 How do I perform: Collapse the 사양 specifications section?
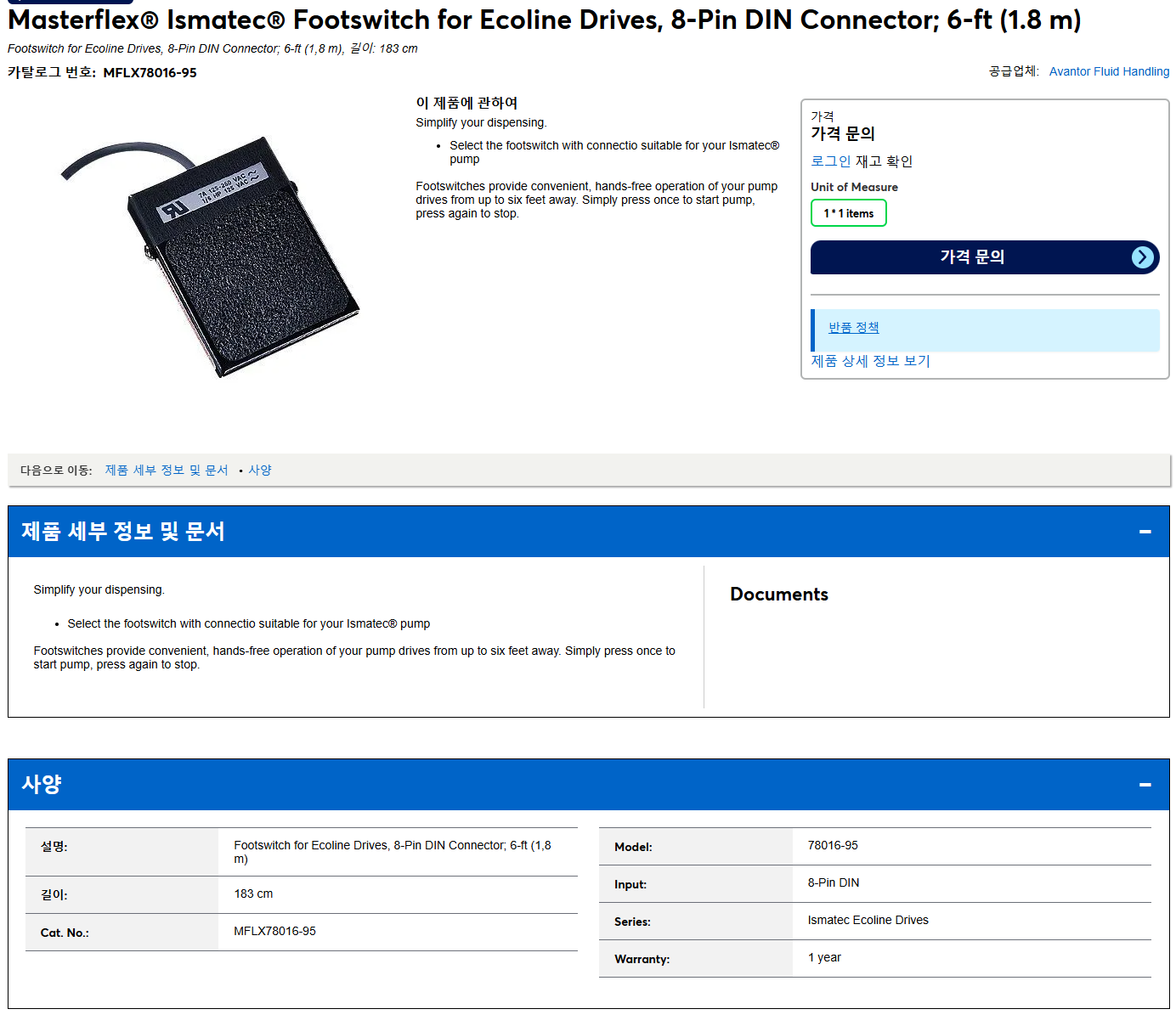tap(1145, 785)
